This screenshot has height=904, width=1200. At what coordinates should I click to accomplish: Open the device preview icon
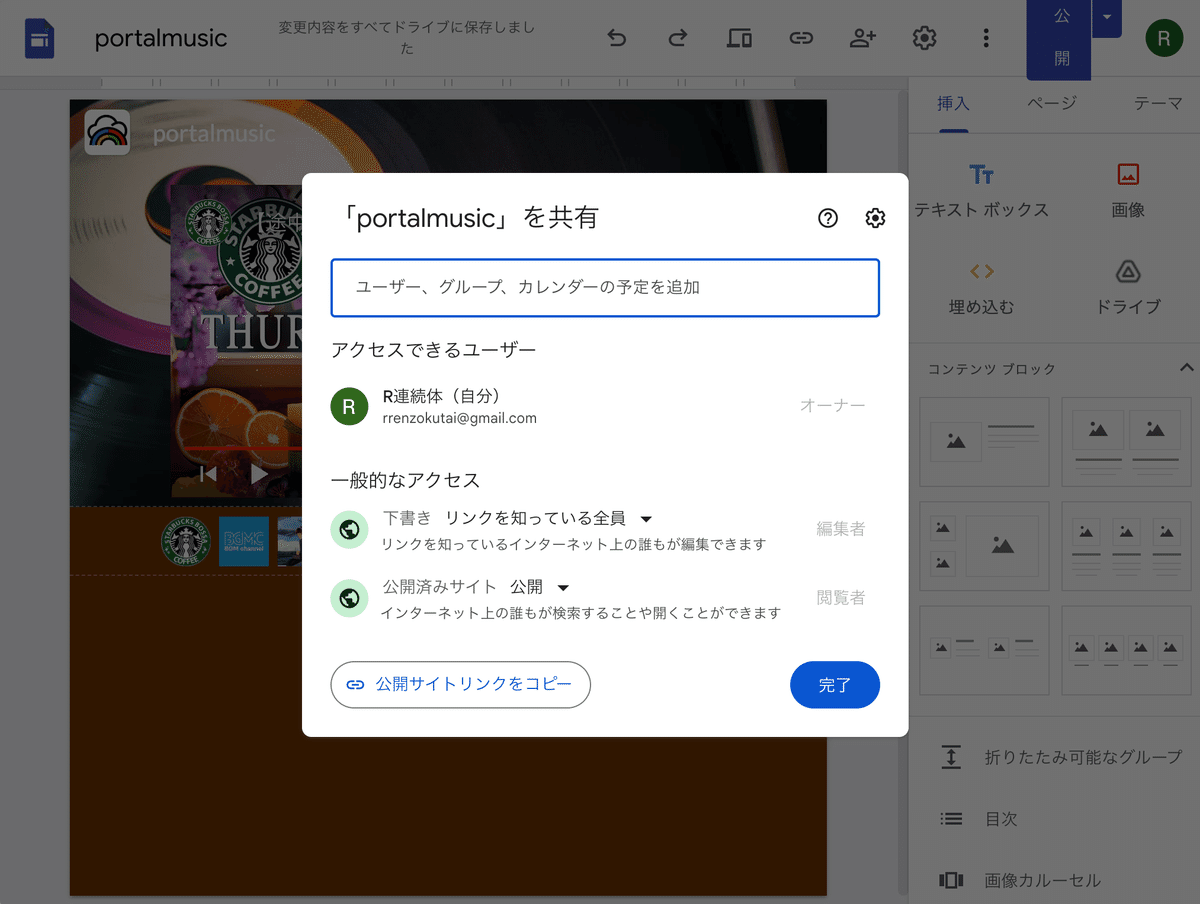click(739, 39)
